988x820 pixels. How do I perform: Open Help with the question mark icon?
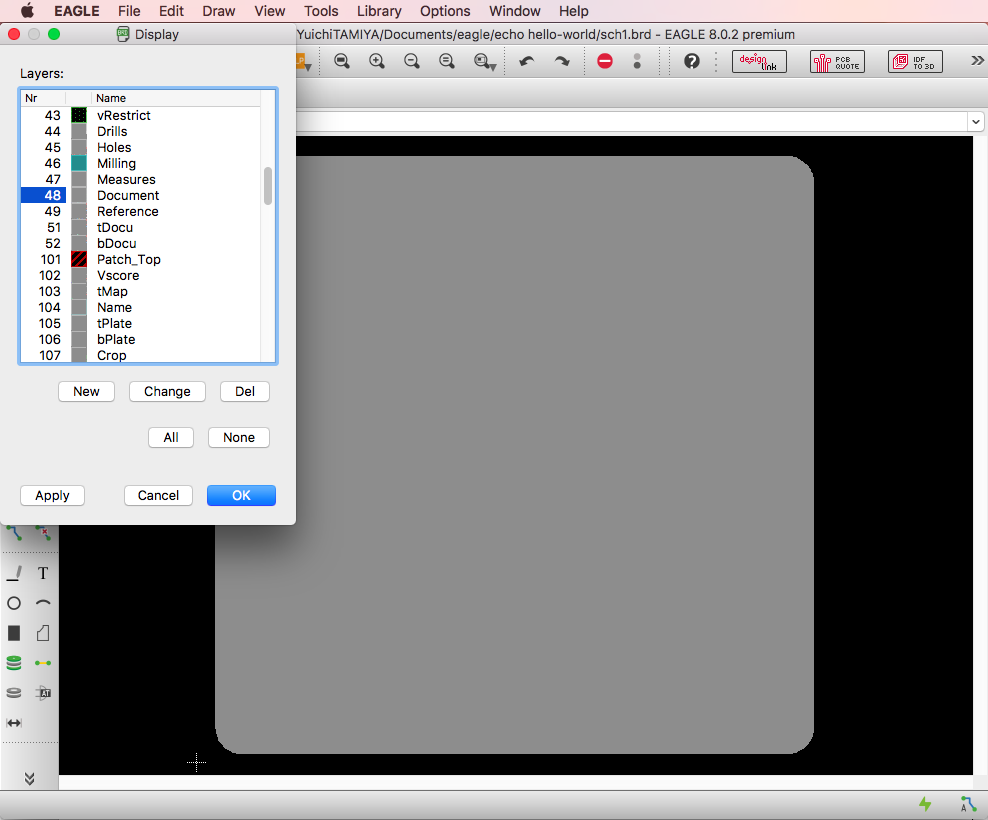click(692, 61)
